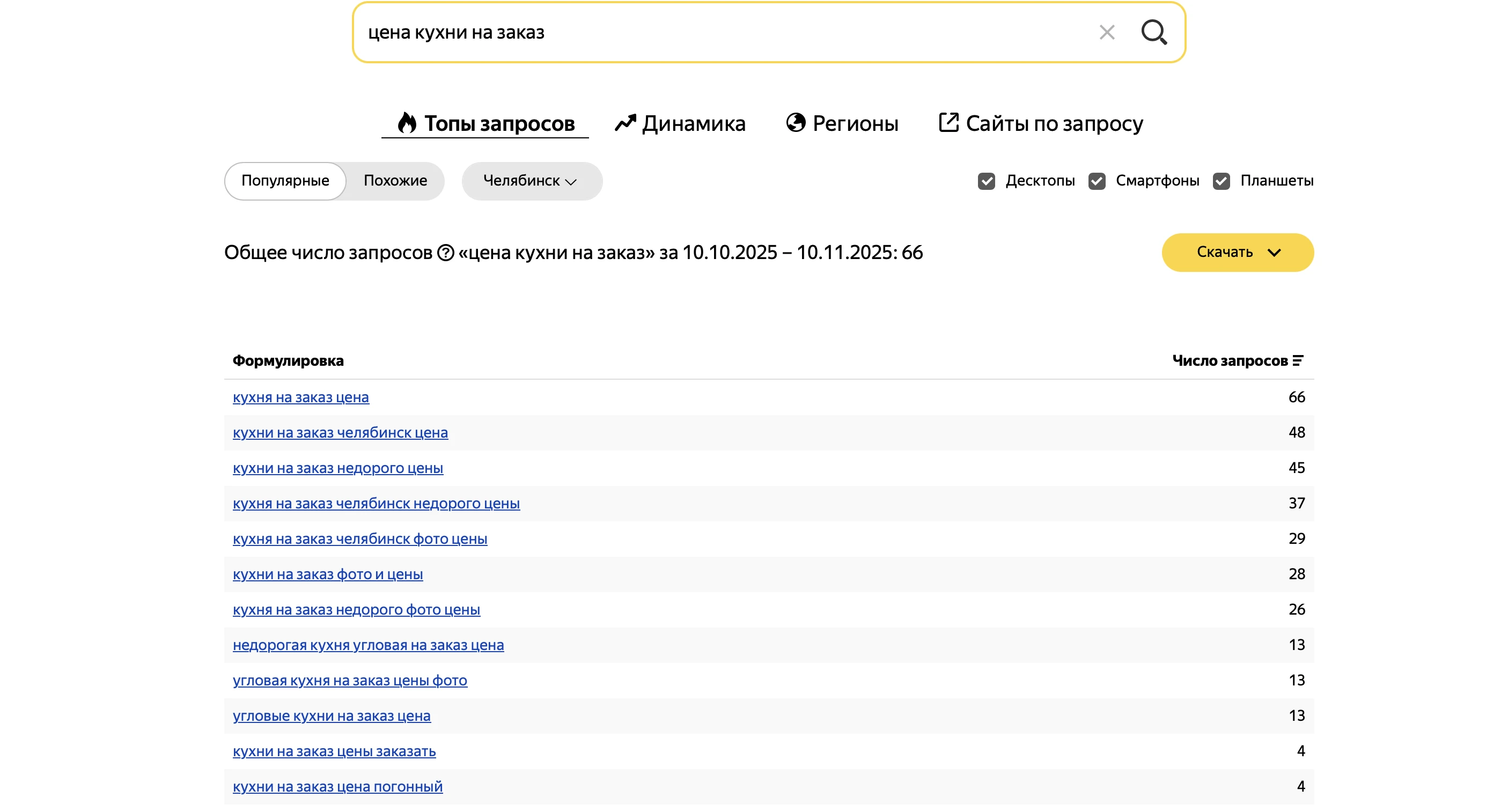Image resolution: width=1486 pixels, height=812 pixels.
Task: Click the external link icon for Сайты по запросу
Action: click(948, 122)
